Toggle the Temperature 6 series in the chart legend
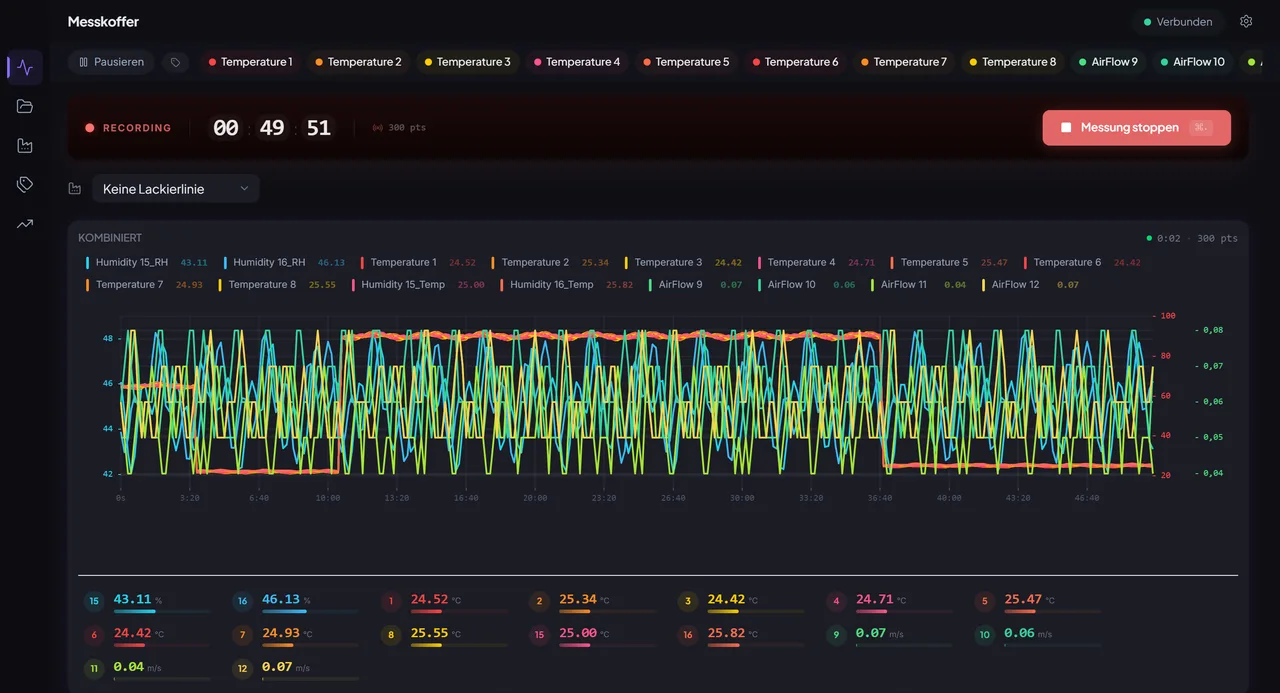The height and width of the screenshot is (693, 1280). pyautogui.click(x=1082, y=263)
